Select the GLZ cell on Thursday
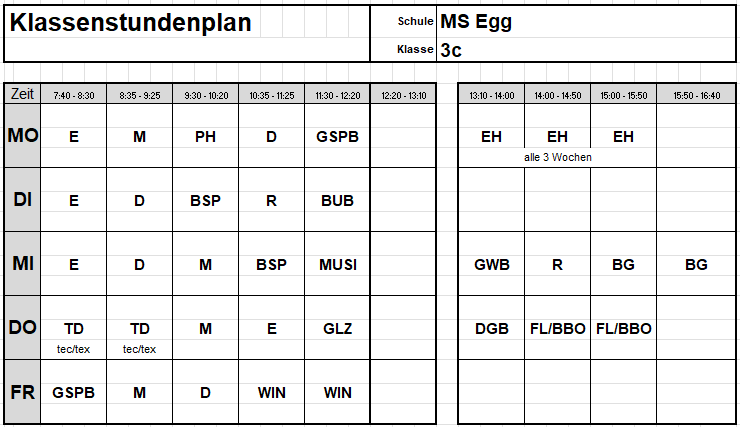 [337, 328]
